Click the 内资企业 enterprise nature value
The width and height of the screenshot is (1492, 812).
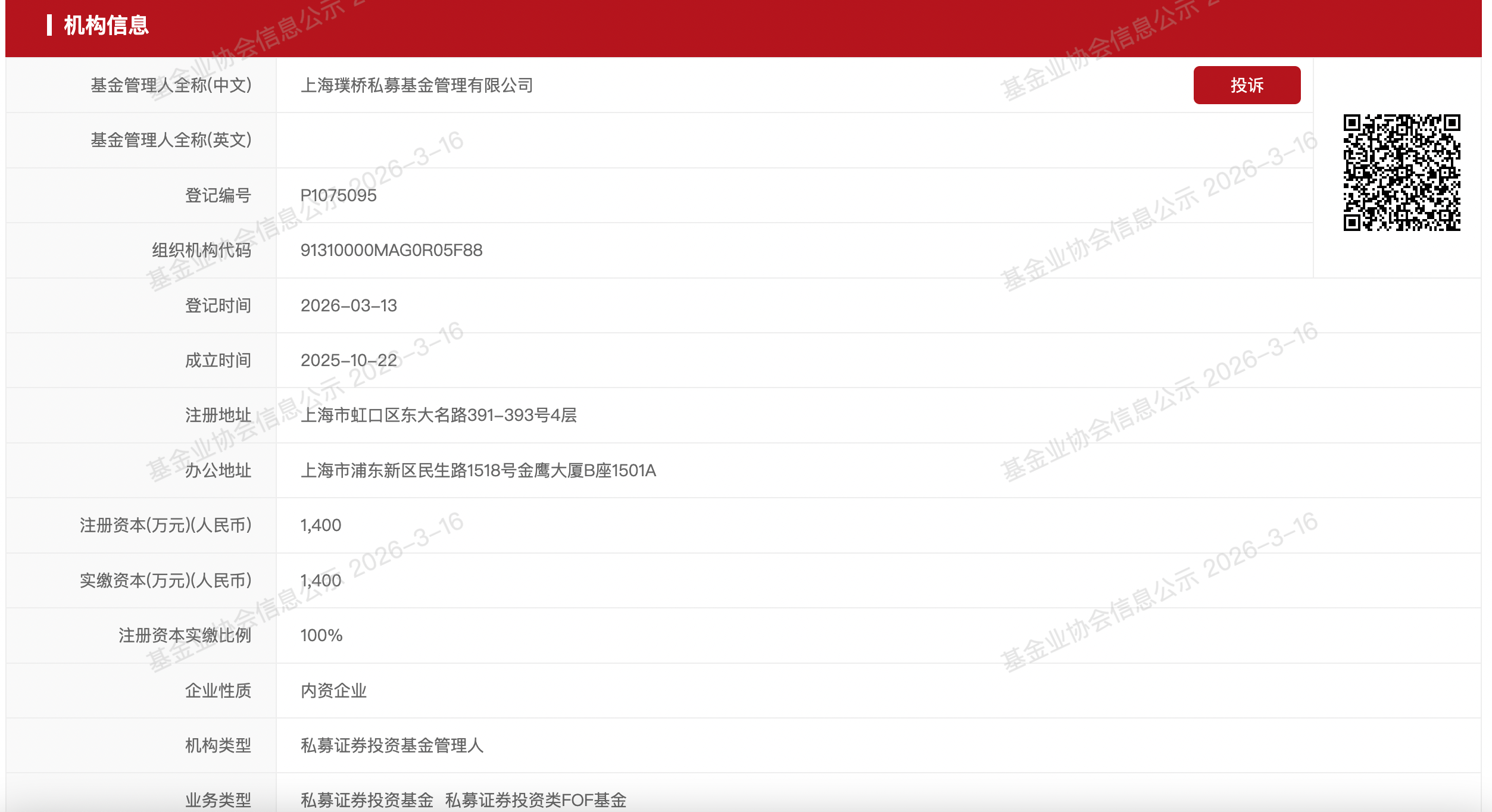pos(333,691)
